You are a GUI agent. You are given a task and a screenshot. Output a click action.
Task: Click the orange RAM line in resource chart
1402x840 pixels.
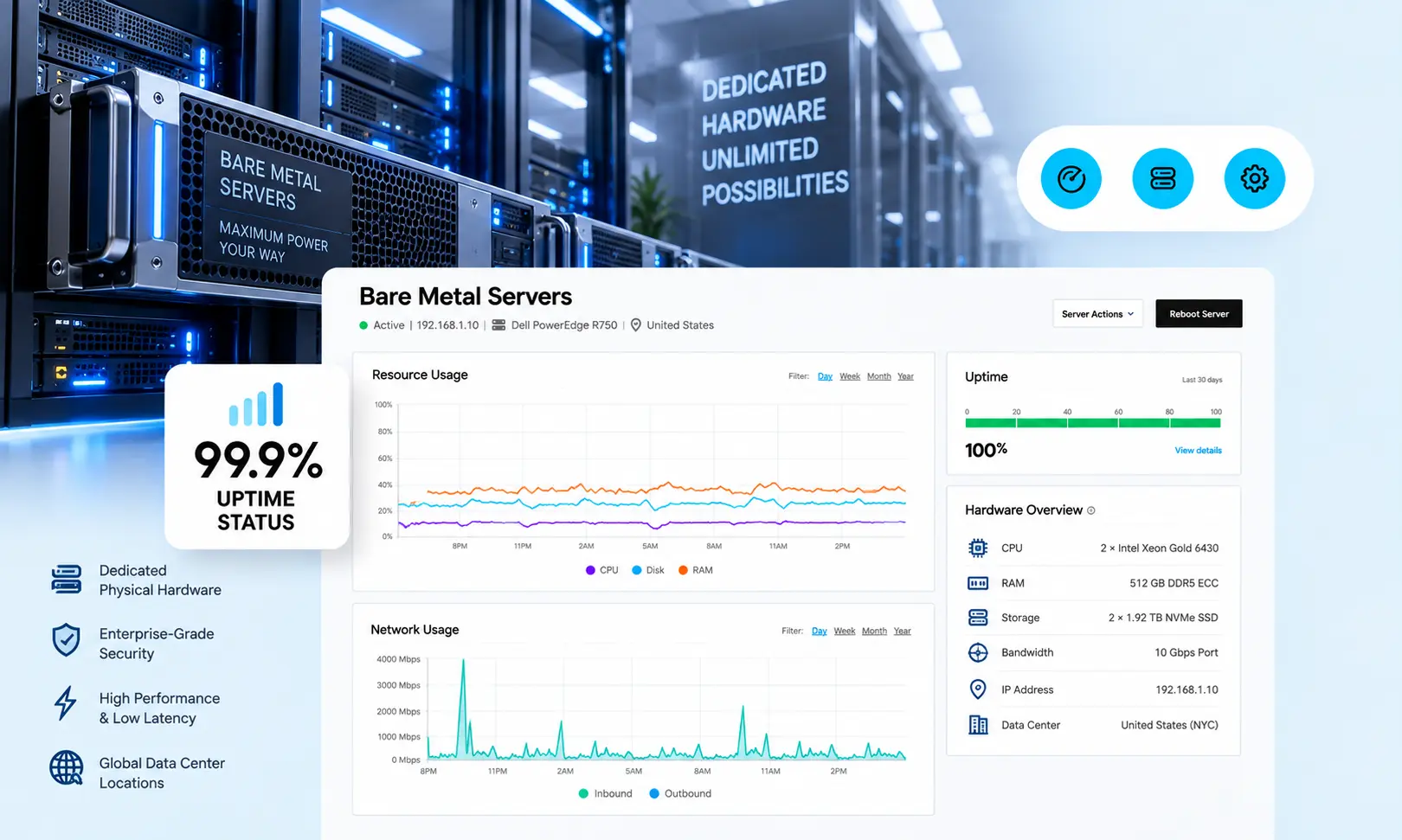pos(666,489)
